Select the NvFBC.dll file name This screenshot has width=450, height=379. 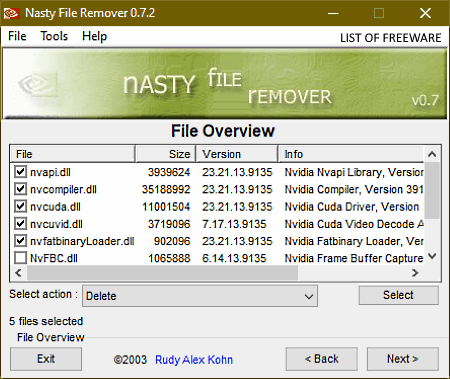pyautogui.click(x=54, y=259)
